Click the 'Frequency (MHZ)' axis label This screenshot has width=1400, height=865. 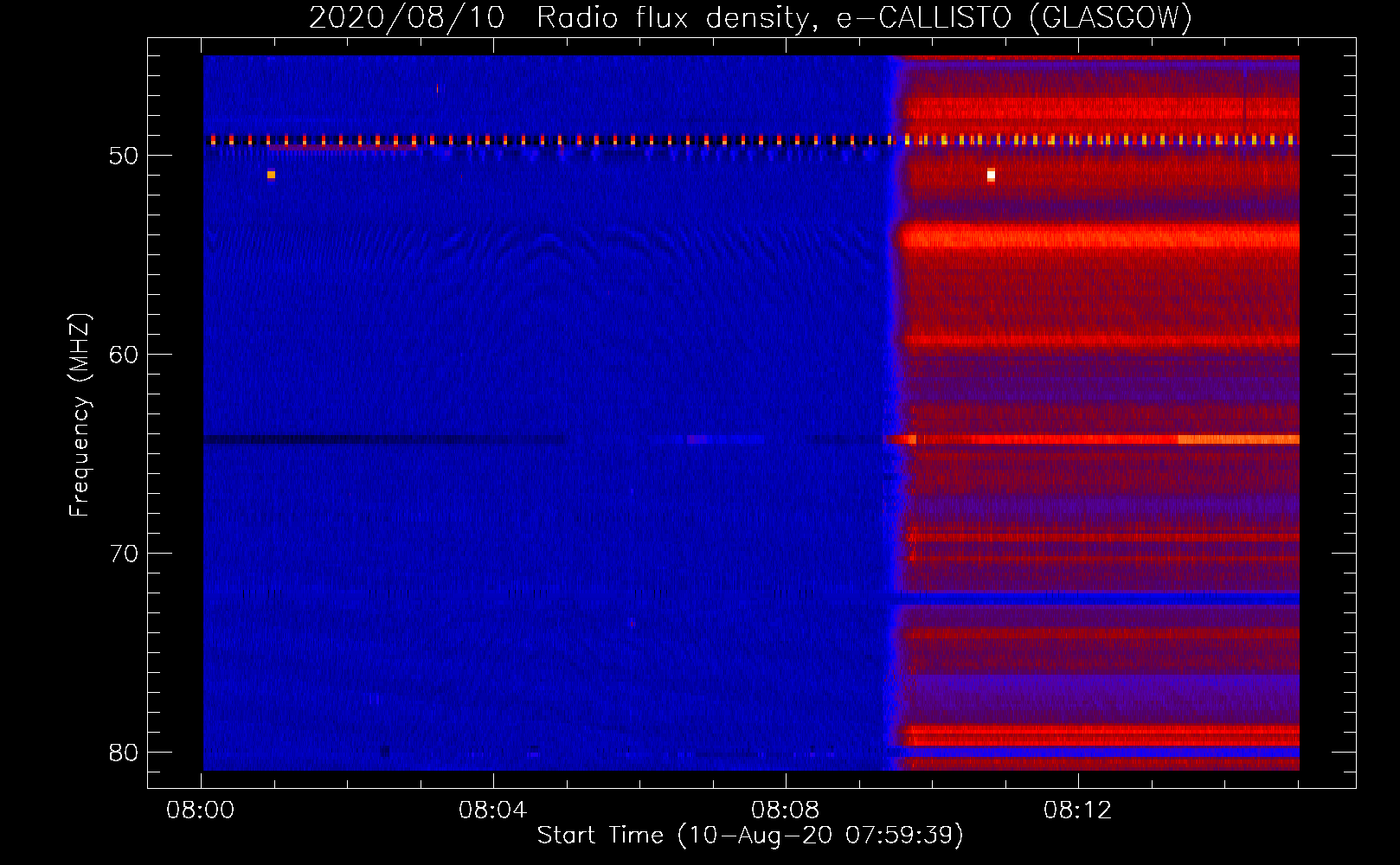point(80,415)
